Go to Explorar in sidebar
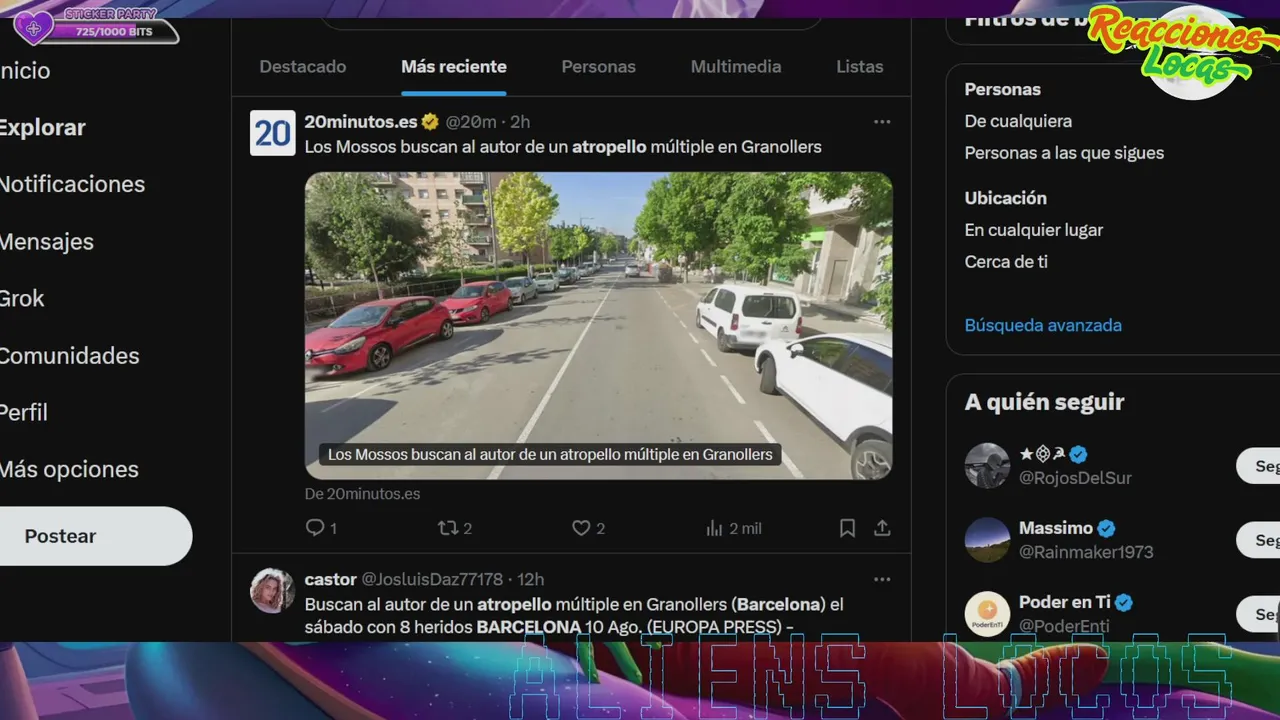 42,128
